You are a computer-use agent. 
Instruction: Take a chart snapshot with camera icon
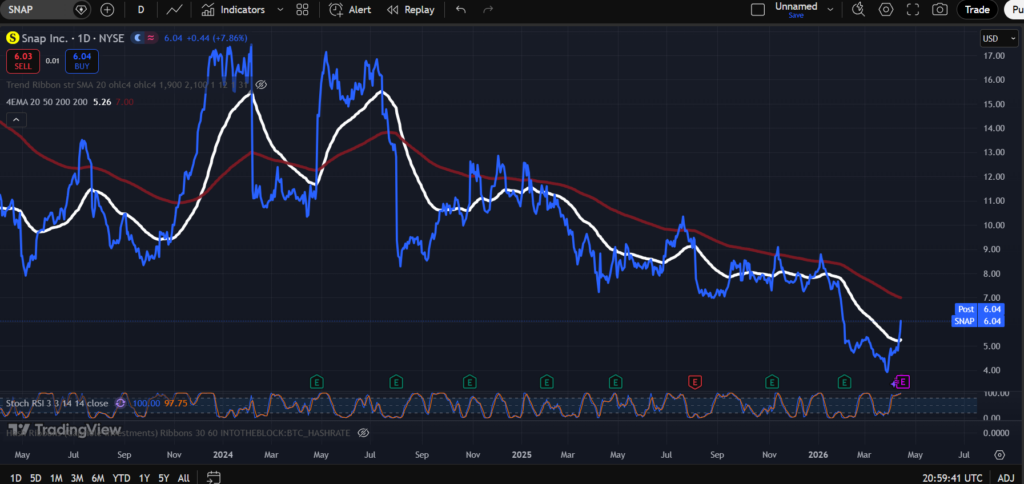(940, 9)
